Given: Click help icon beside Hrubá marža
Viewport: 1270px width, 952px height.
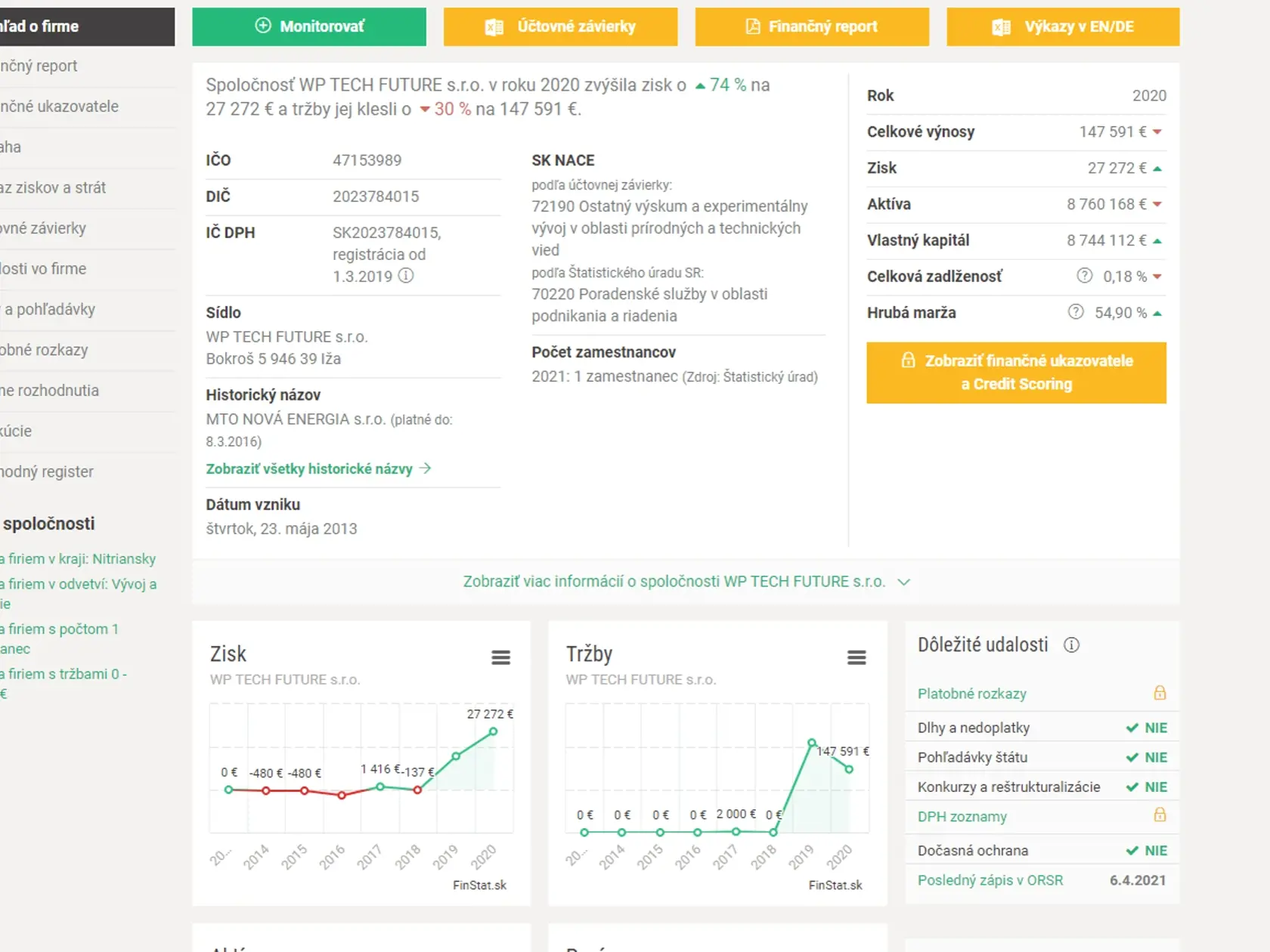Looking at the screenshot, I should pyautogui.click(x=1076, y=312).
